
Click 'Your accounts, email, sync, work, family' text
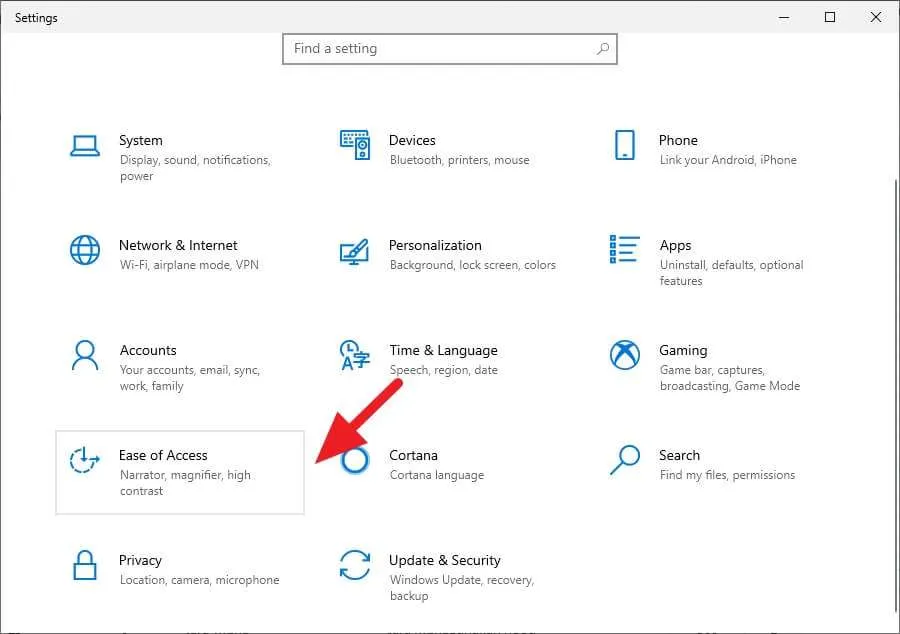click(189, 378)
